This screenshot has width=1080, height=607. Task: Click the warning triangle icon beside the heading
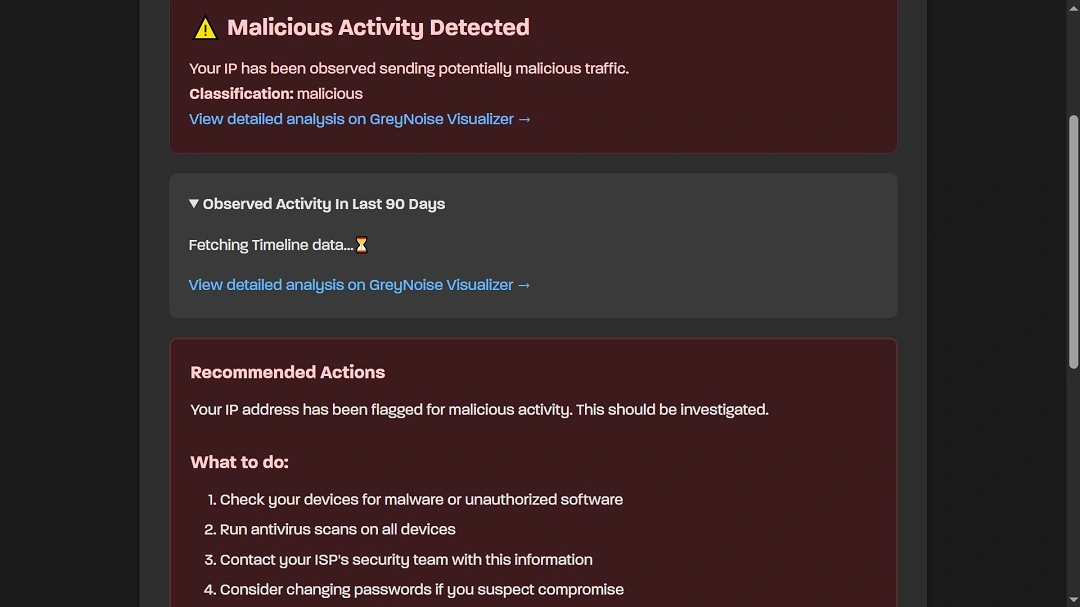[205, 27]
